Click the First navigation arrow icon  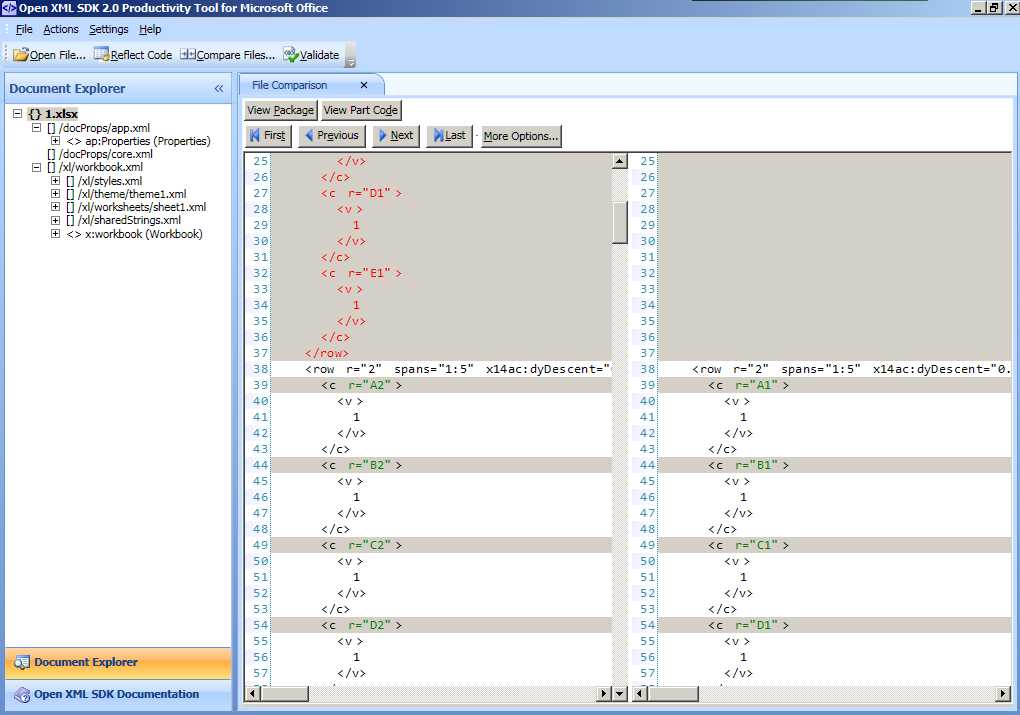[254, 135]
